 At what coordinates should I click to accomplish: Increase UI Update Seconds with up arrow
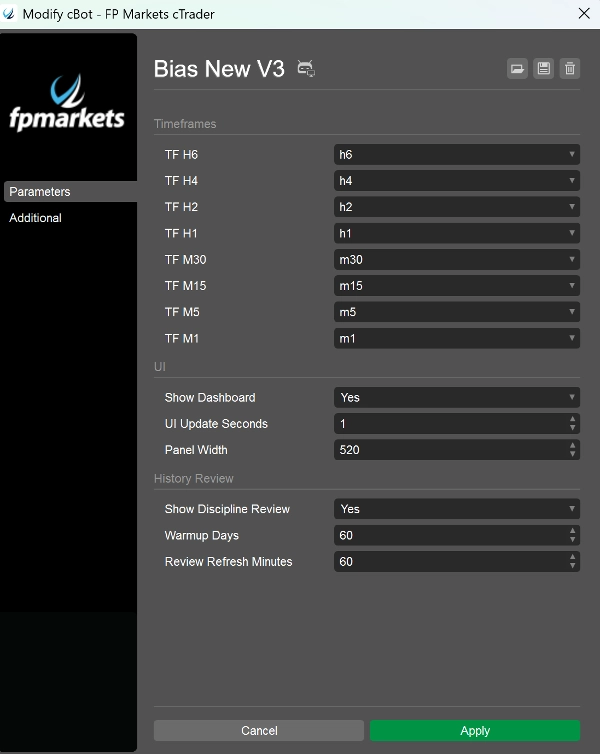[572, 419]
